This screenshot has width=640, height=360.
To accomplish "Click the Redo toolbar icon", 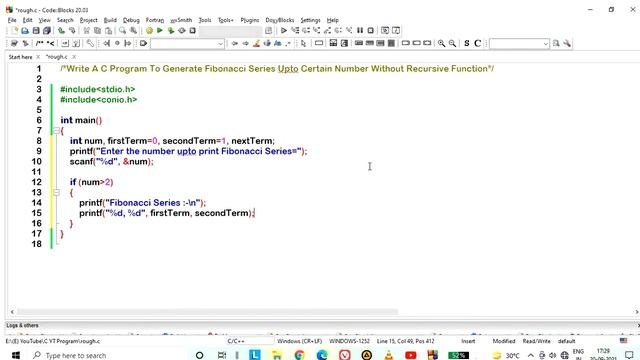I will click(x=72, y=31).
